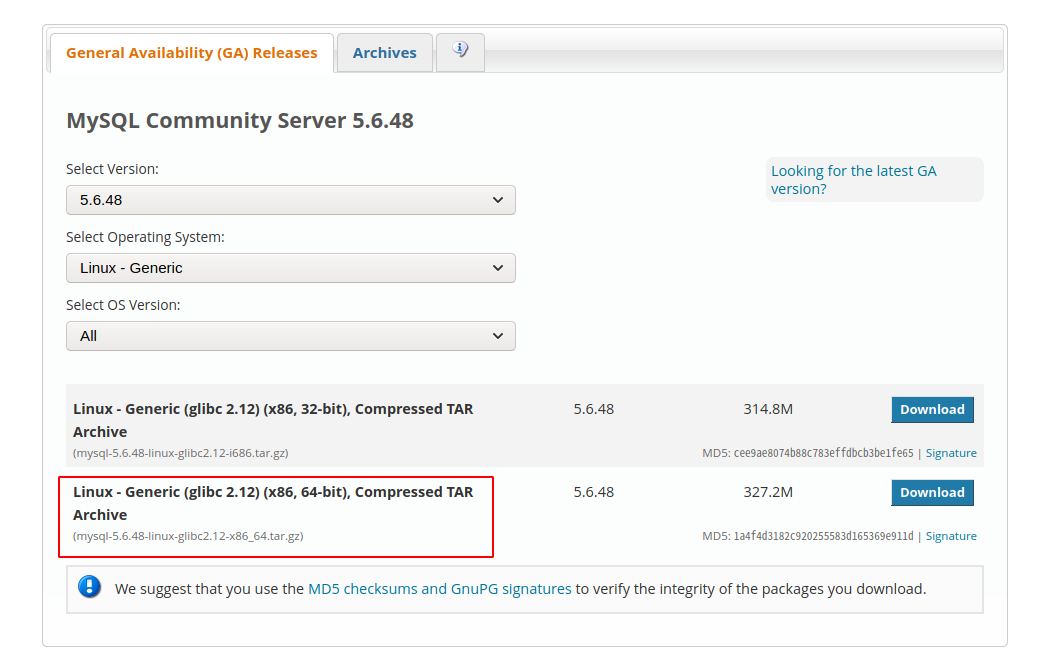Open MD5 checksums and GnuPG signatures link
The image size is (1054, 659).
(440, 589)
